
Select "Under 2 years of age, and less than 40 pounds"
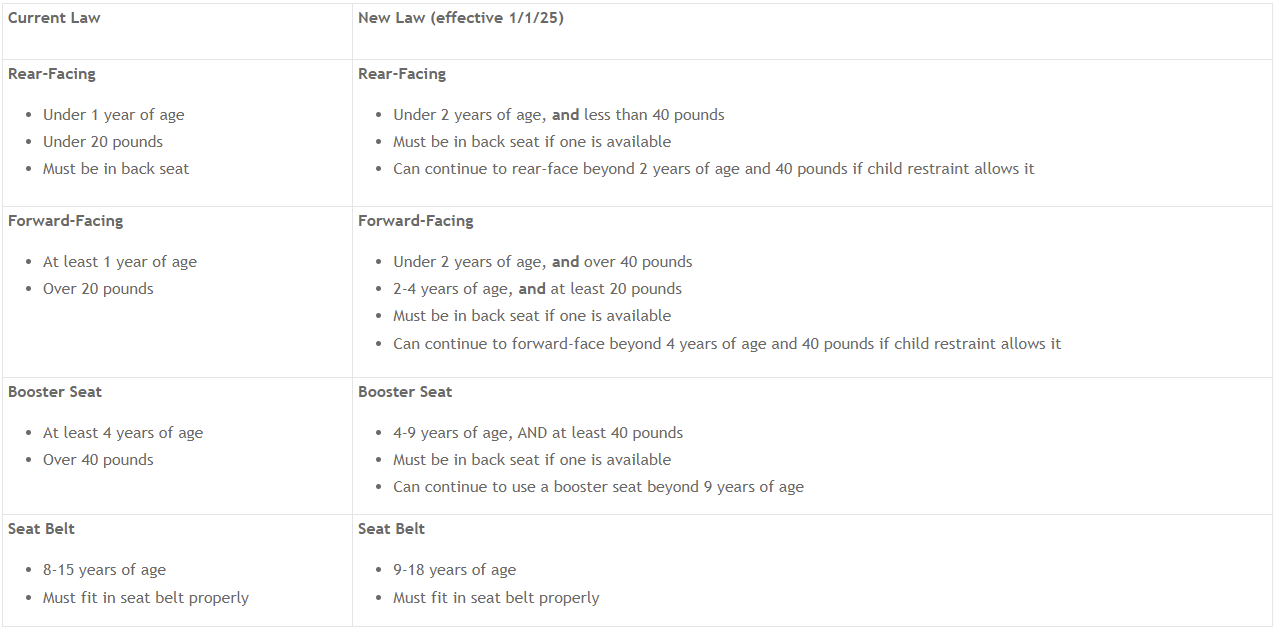pyautogui.click(x=558, y=115)
